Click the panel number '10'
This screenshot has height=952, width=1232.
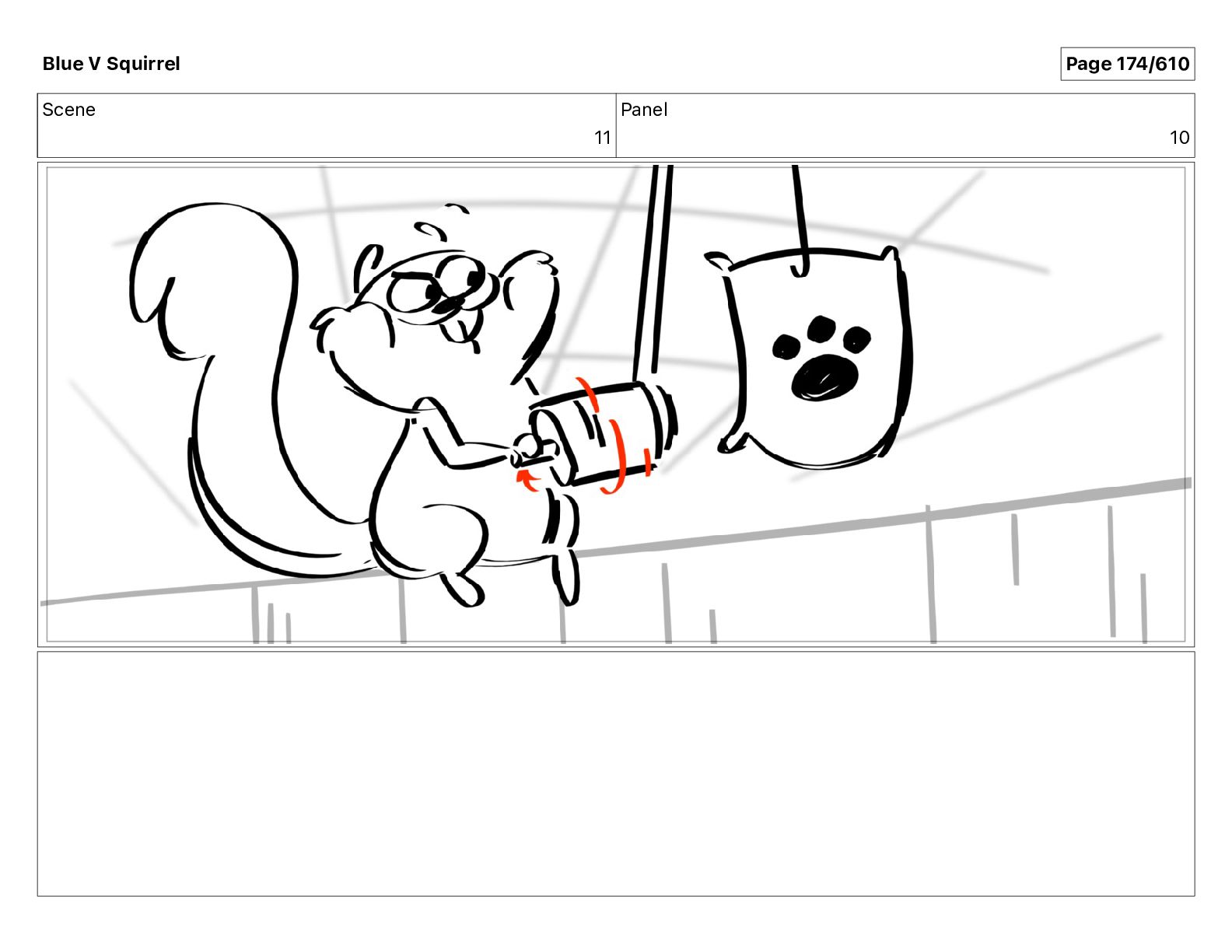[x=1179, y=138]
